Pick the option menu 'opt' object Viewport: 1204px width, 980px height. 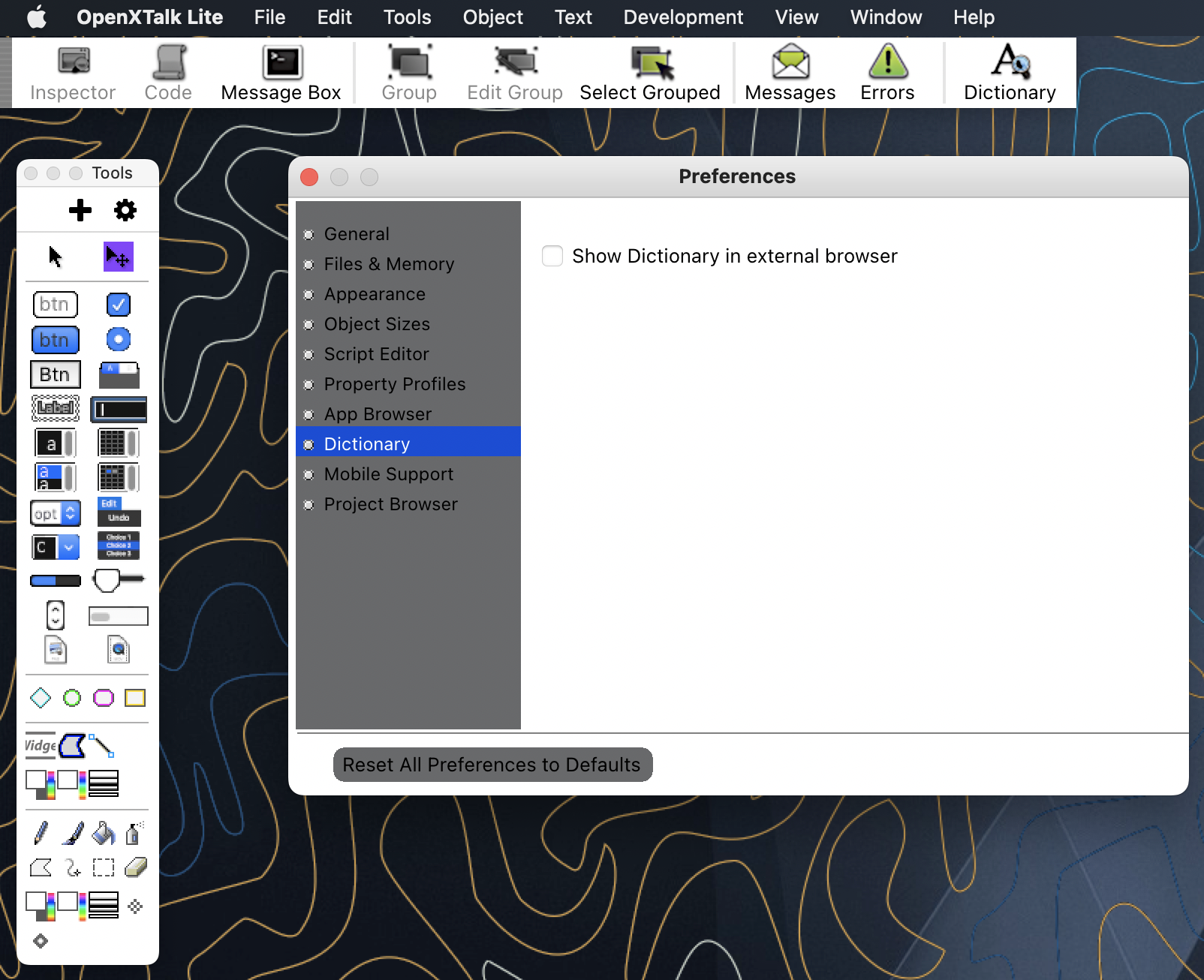[x=56, y=514]
